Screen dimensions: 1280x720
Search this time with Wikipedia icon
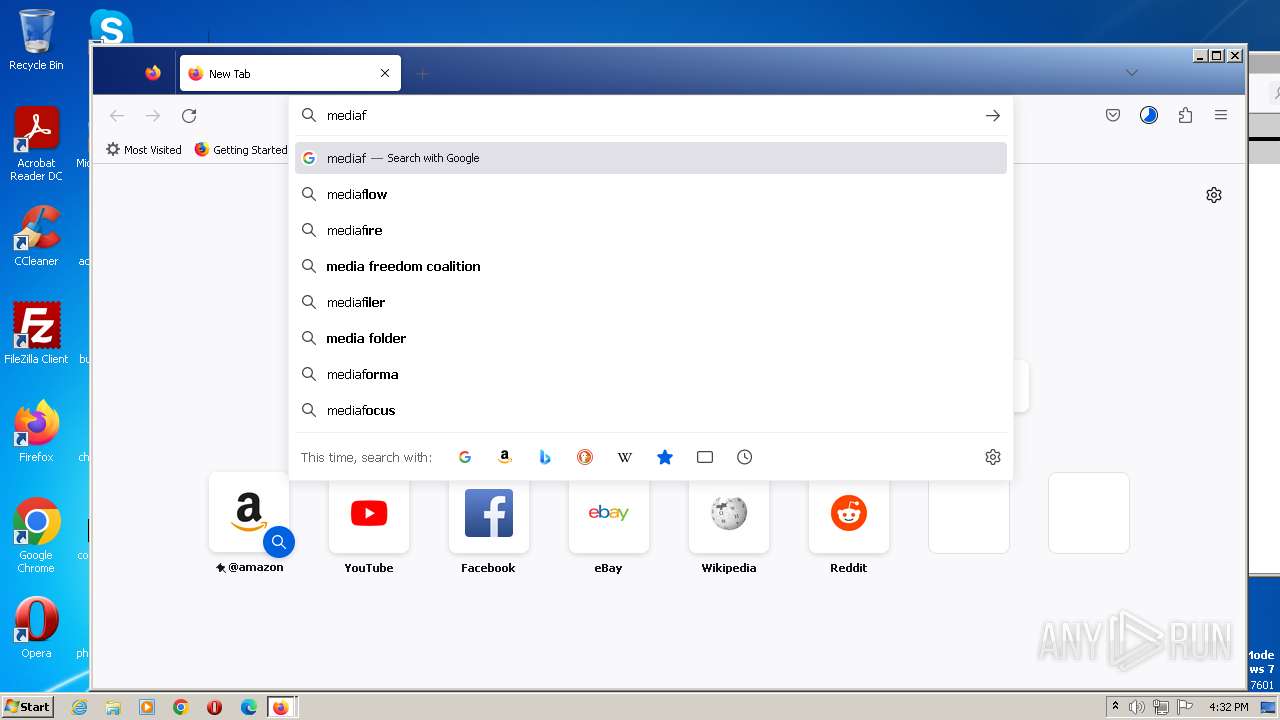625,457
